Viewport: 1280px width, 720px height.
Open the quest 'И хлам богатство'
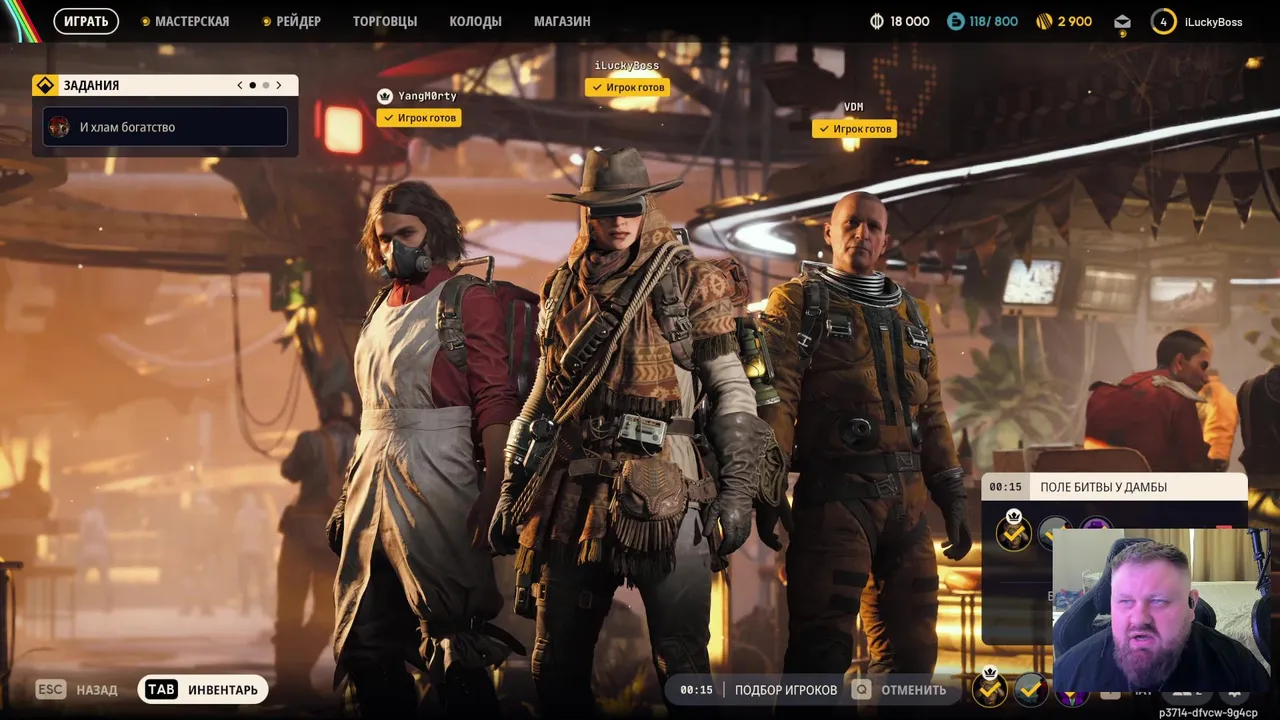165,127
